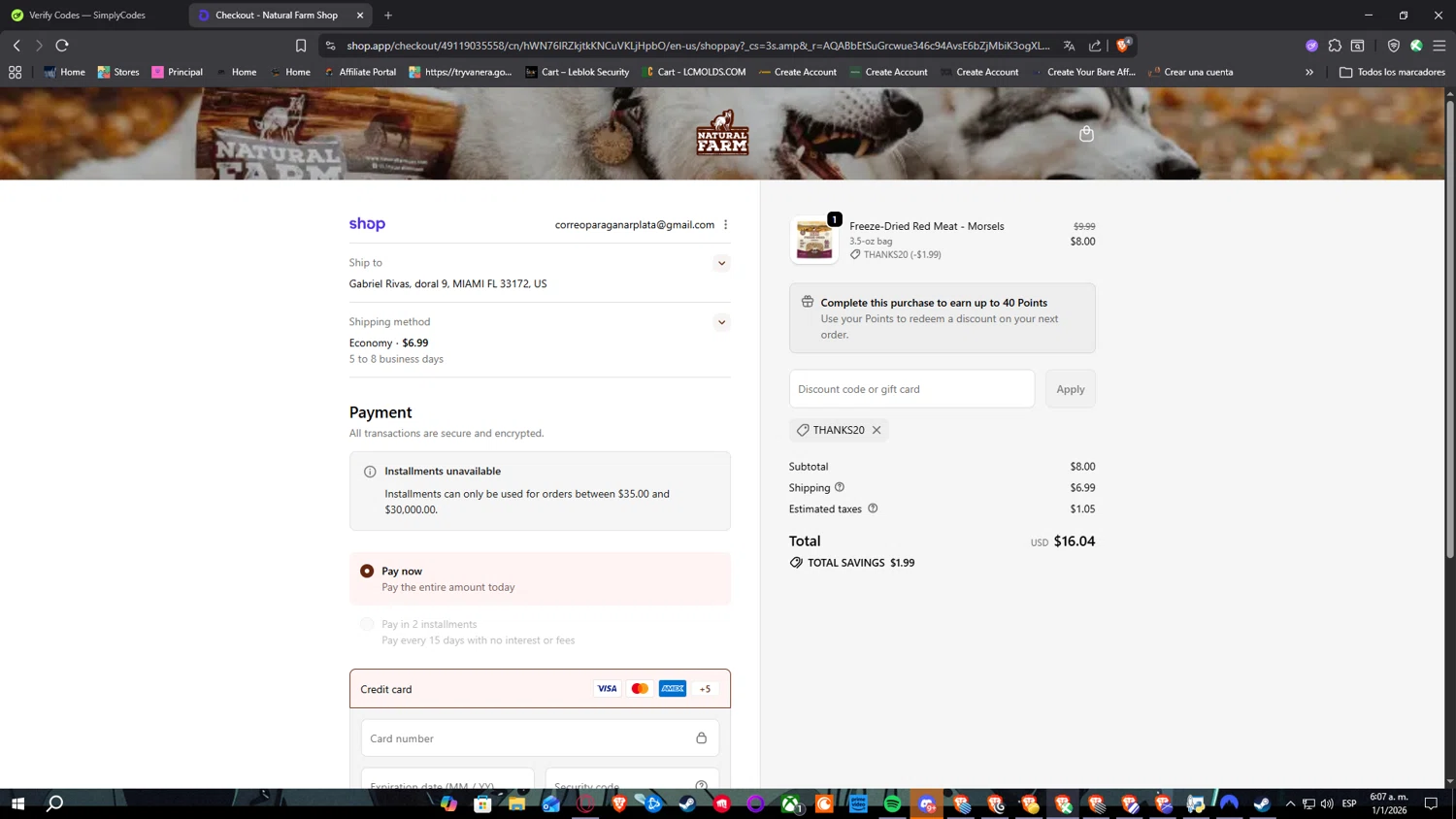Viewport: 1456px width, 819px height.
Task: Select Pay in 2 installments option
Action: click(367, 624)
